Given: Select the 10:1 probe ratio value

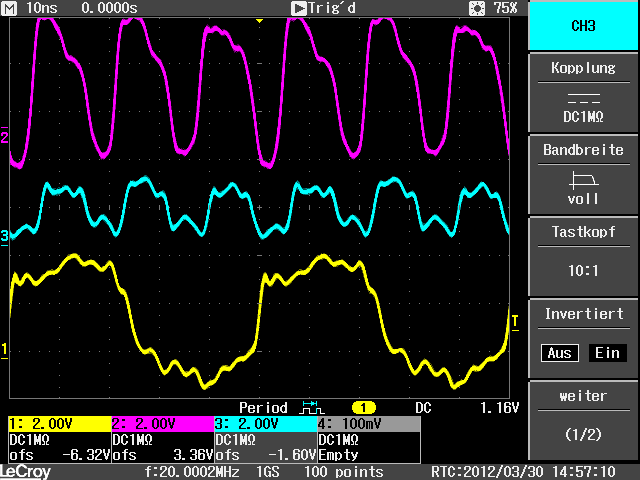Looking at the screenshot, I should [x=583, y=271].
